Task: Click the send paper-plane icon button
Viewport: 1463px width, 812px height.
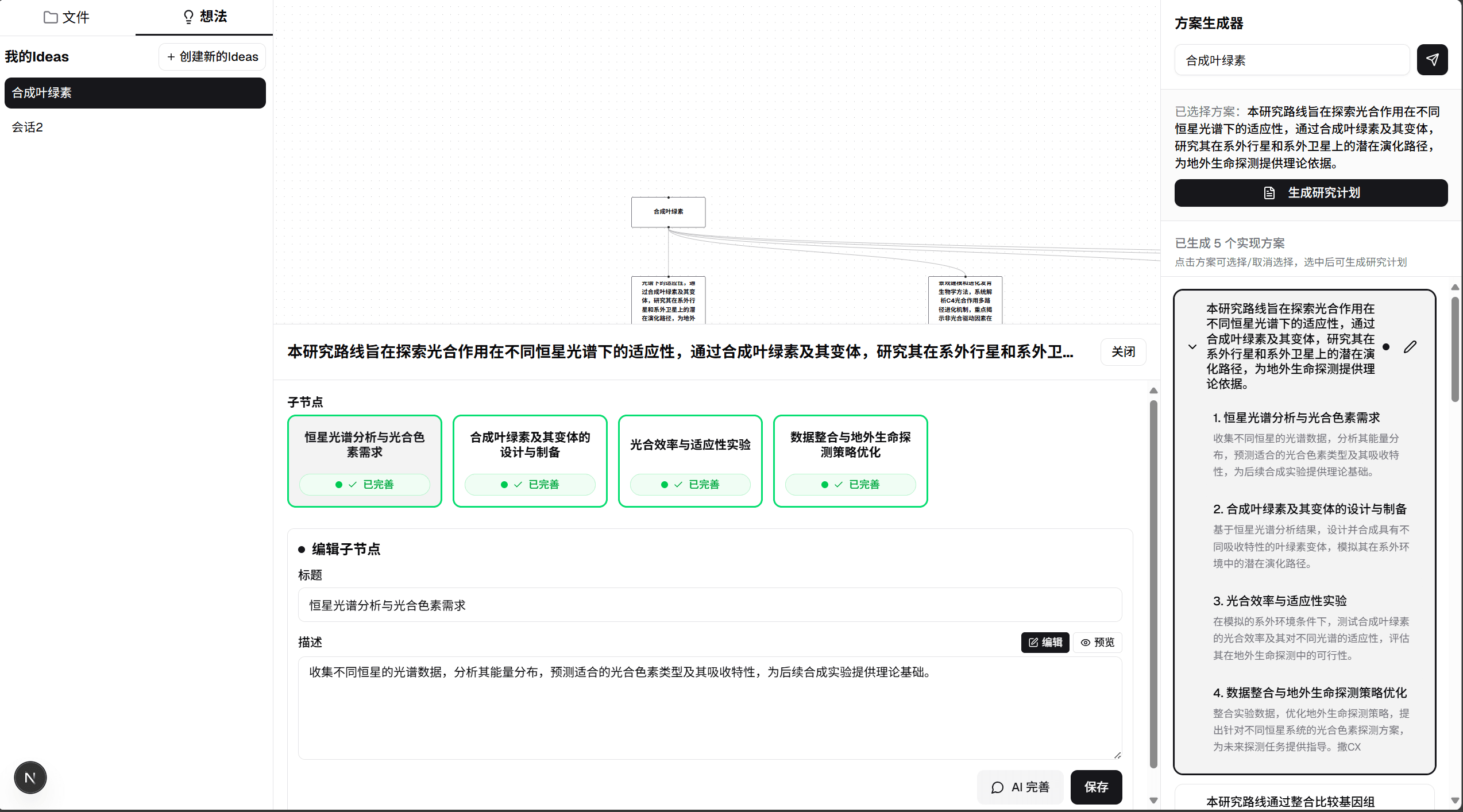Action: (1432, 60)
